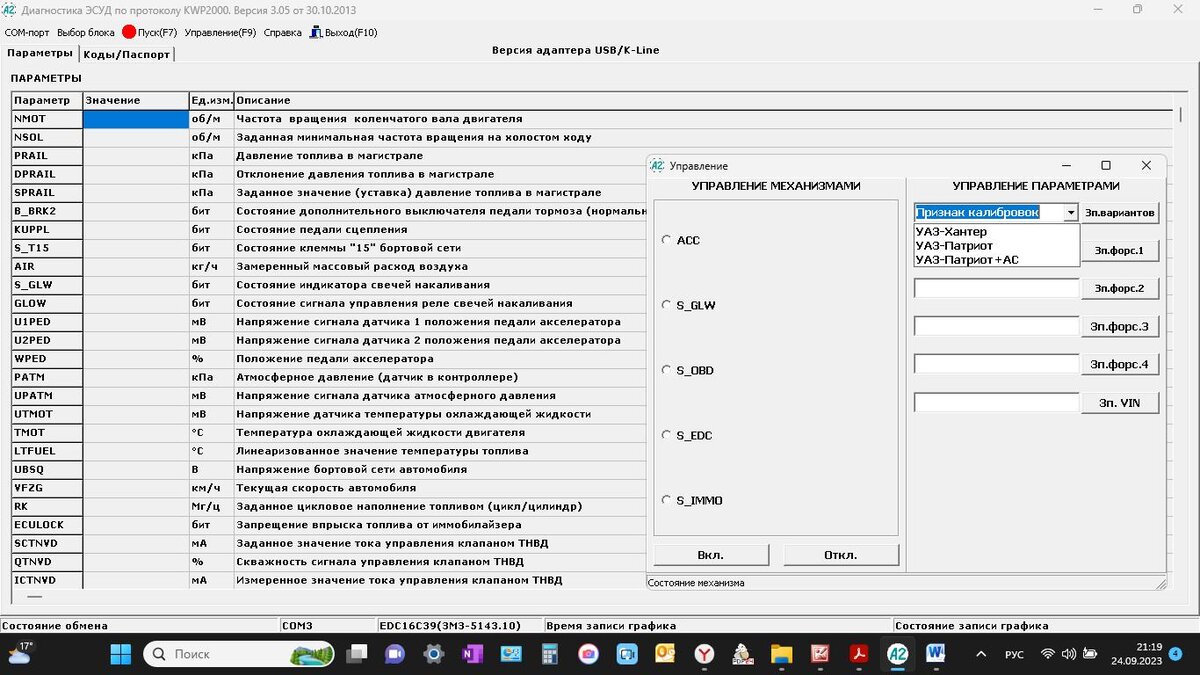Open the COM-порт menu
The width and height of the screenshot is (1200, 675).
pyautogui.click(x=27, y=32)
